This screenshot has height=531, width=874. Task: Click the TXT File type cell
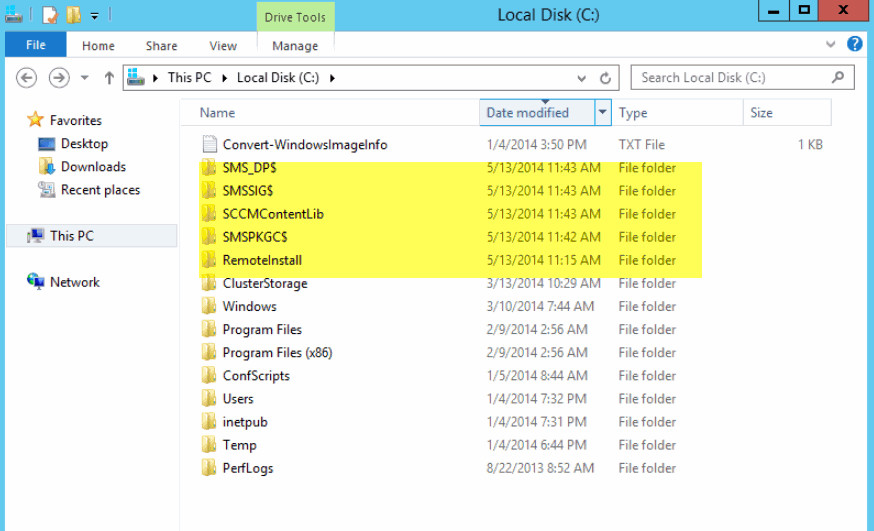642,144
